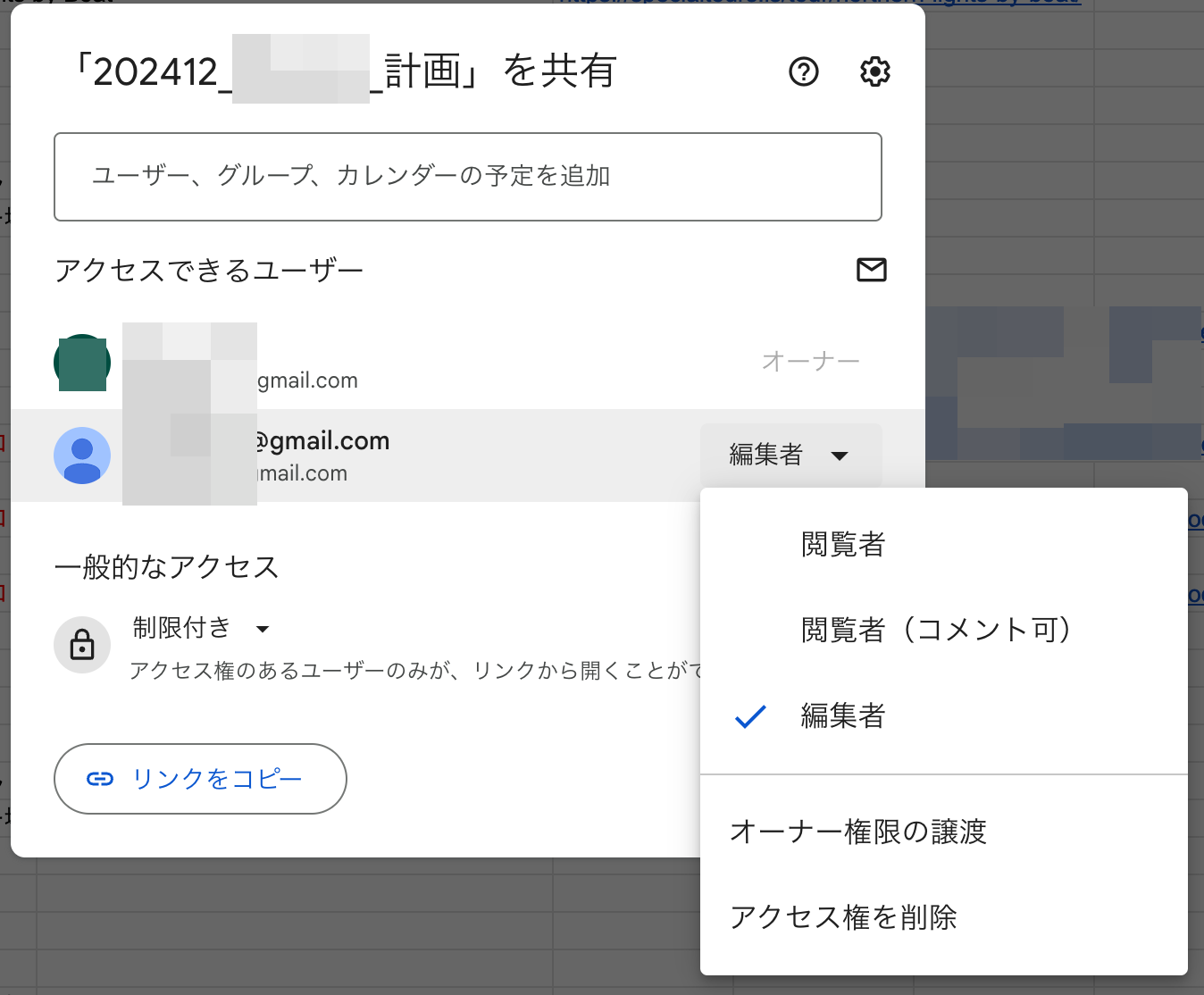Collapse the 編集者 role dropdown button
This screenshot has width=1204, height=995.
coord(790,456)
